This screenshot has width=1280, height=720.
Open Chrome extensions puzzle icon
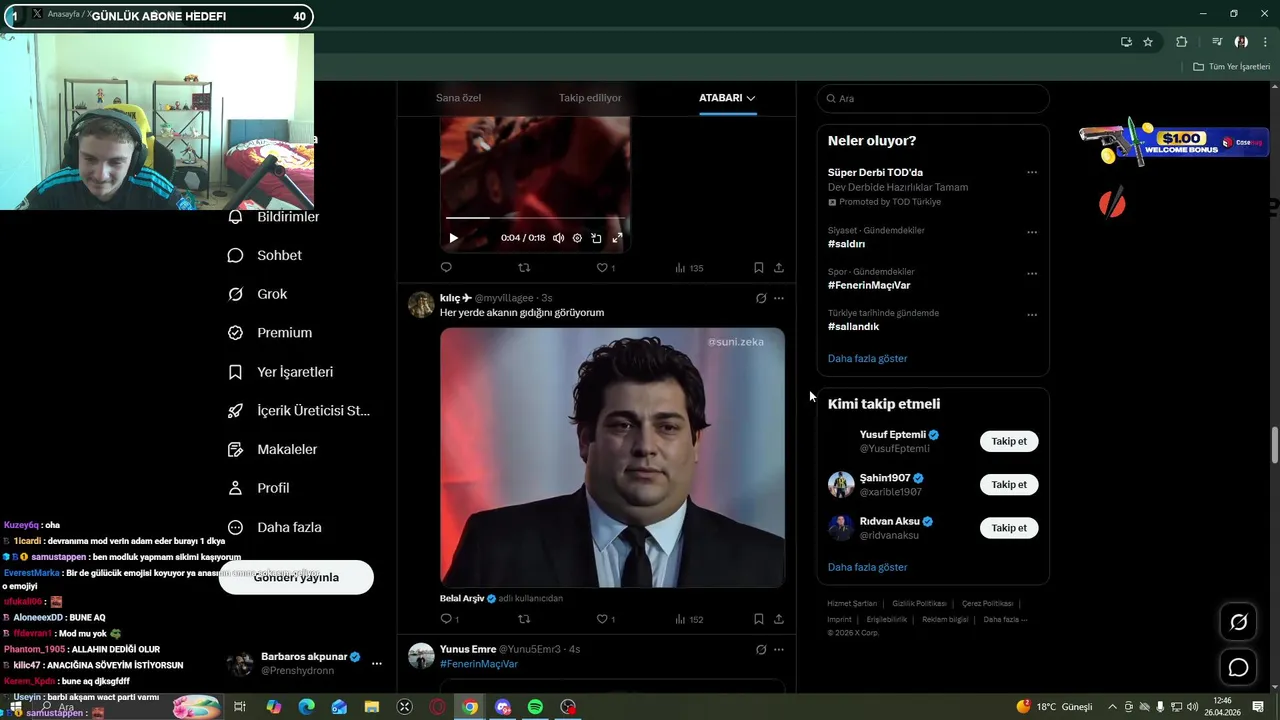(x=1181, y=42)
